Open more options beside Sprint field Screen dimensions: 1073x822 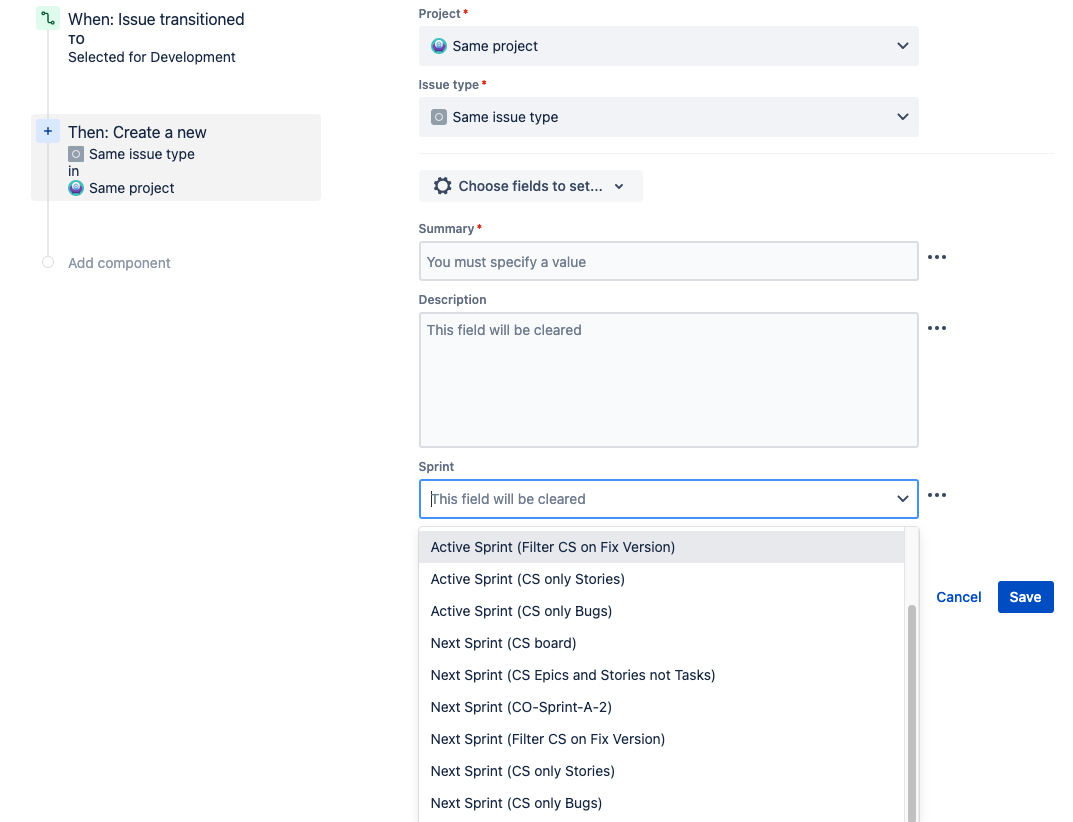pyautogui.click(x=936, y=496)
